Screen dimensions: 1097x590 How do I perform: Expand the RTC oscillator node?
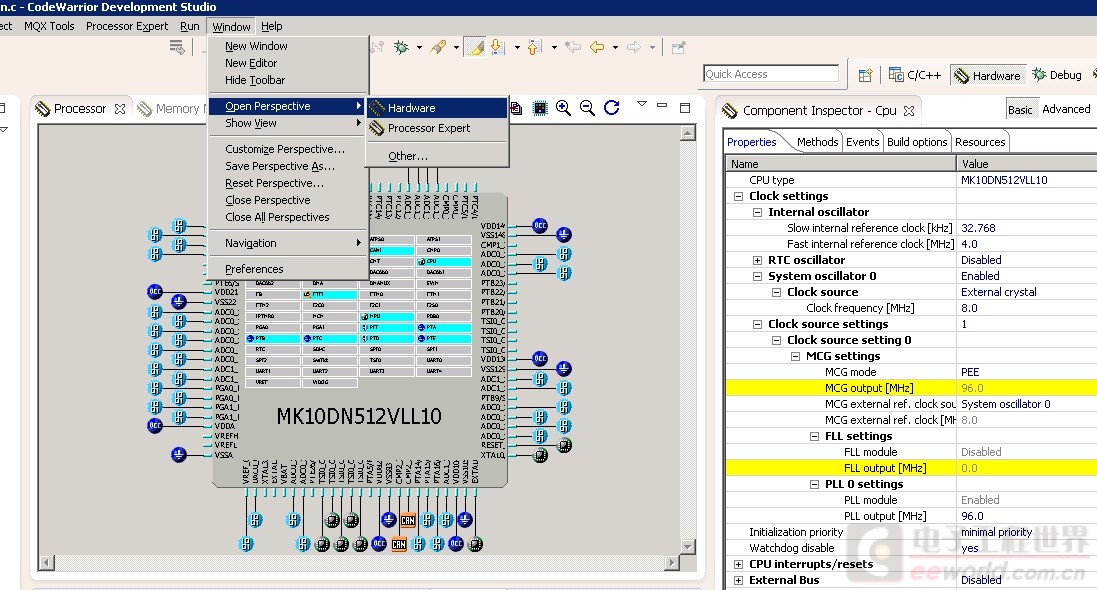pos(757,260)
